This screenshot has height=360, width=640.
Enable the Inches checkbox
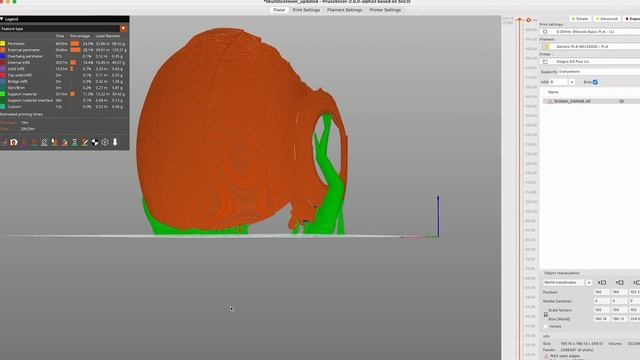(546, 327)
